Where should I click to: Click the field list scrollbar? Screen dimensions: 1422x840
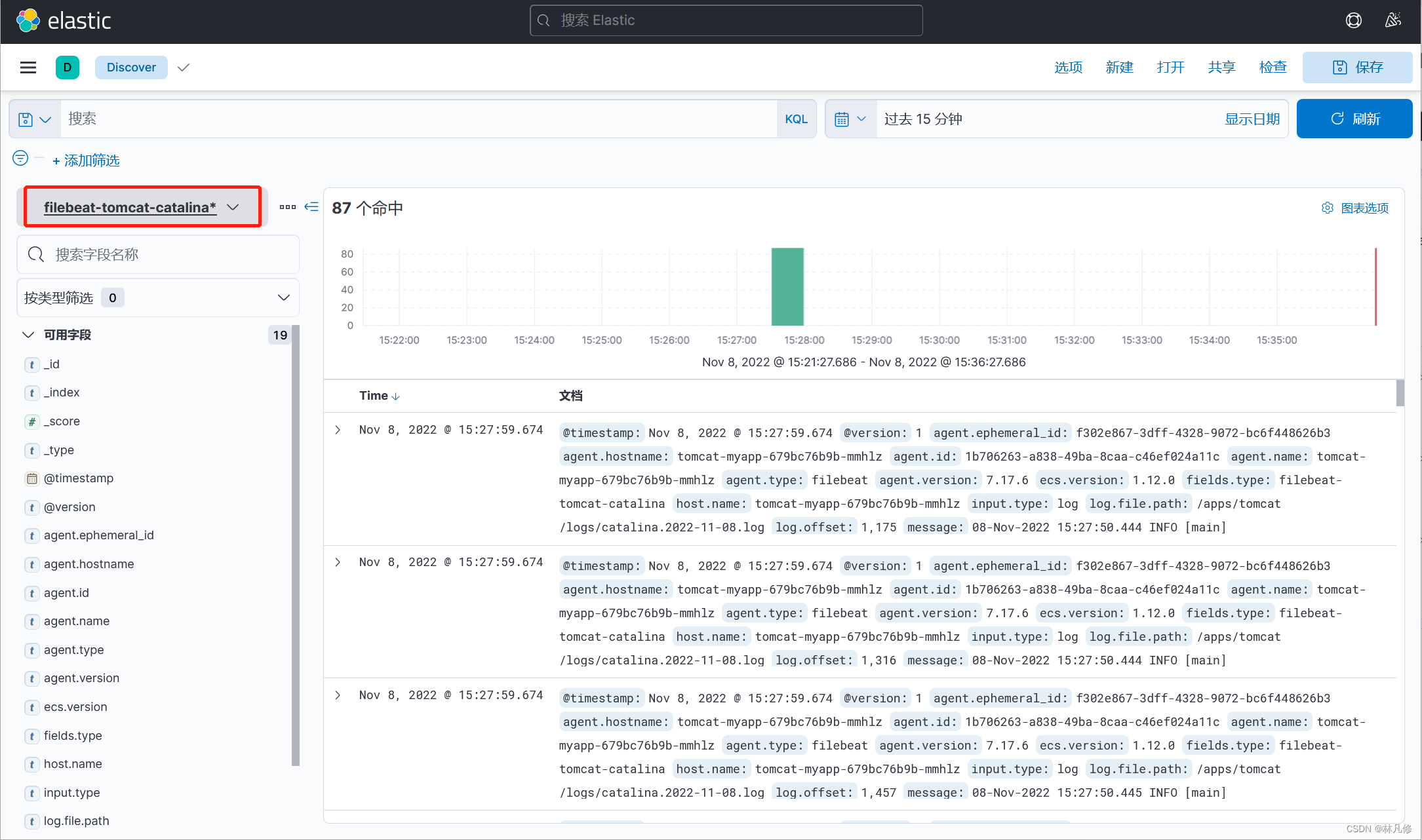(x=296, y=545)
